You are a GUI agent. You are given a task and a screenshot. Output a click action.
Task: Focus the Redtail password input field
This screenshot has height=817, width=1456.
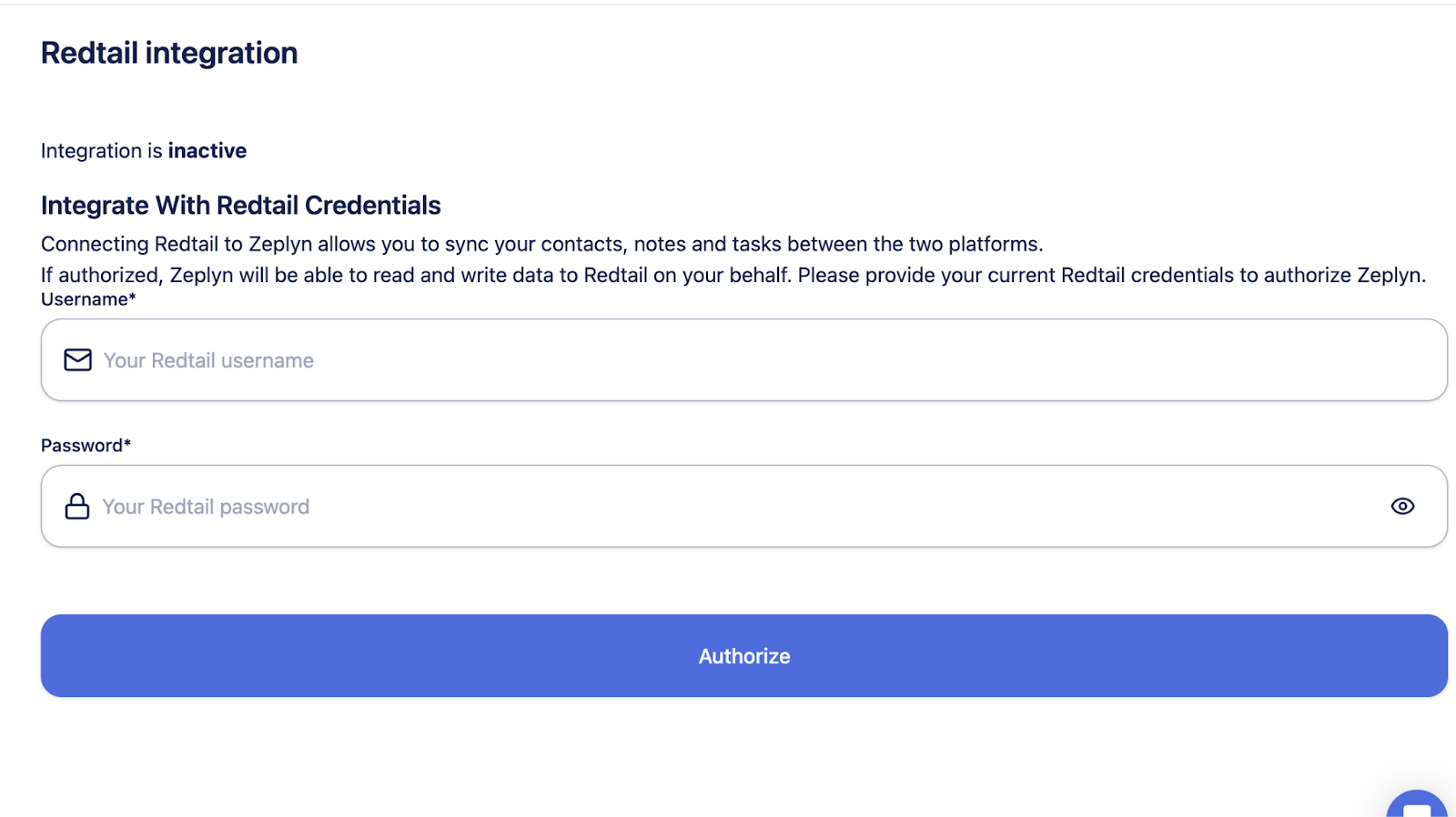coord(728,507)
